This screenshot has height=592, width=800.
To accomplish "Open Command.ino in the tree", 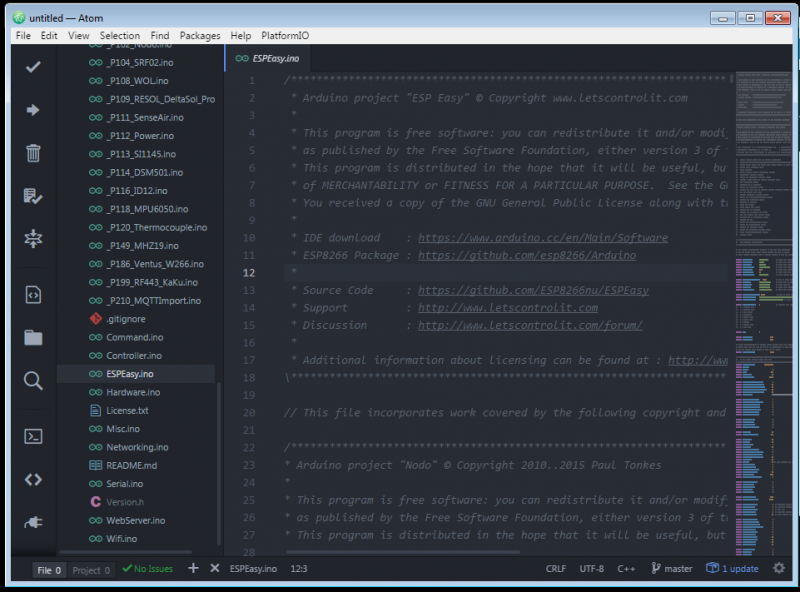I will point(135,337).
